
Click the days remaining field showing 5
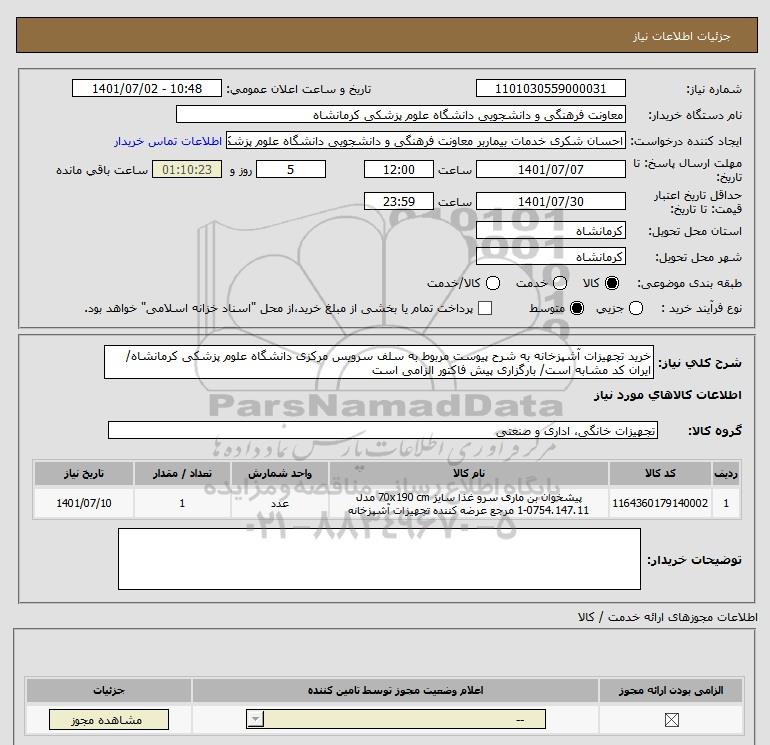click(x=291, y=169)
